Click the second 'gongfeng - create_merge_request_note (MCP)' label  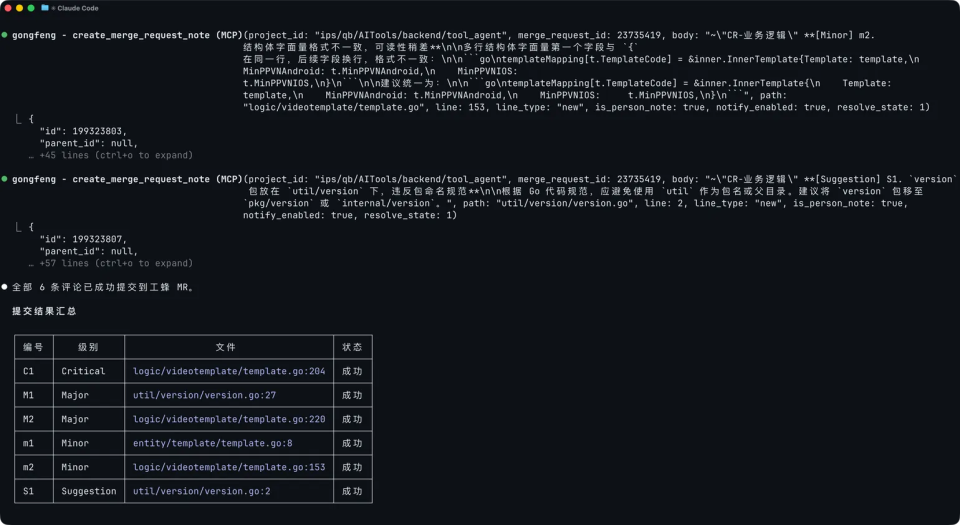pyautogui.click(x=127, y=179)
